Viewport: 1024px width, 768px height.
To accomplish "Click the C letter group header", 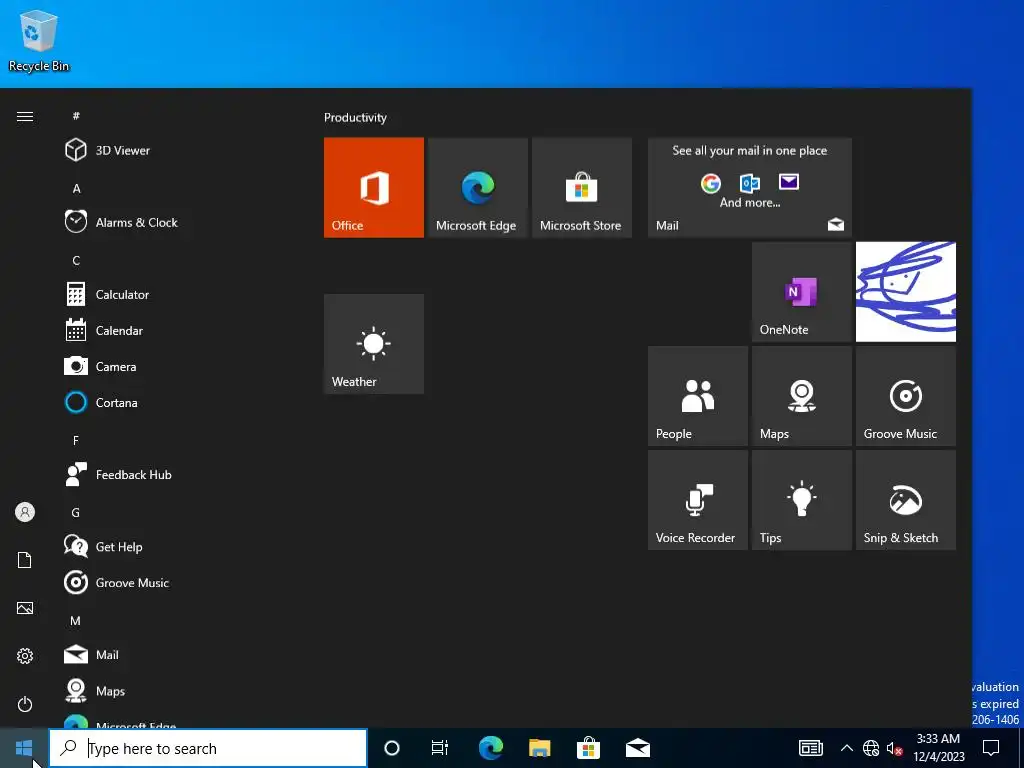I will 76,261.
